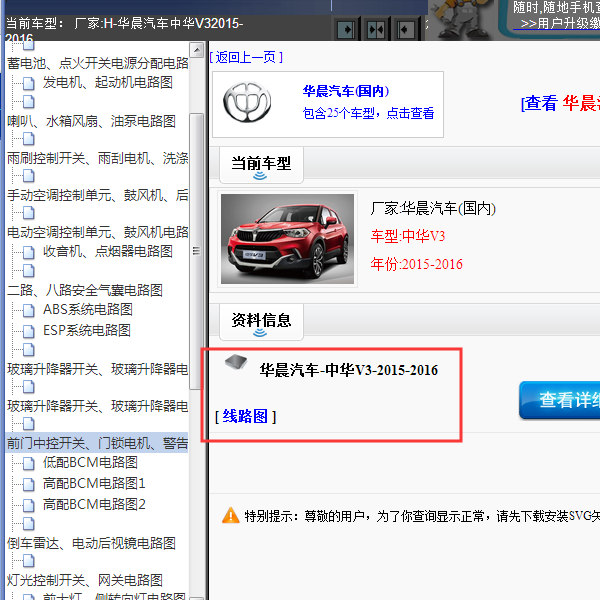Click the left-arrow panel toolbar icon
Viewport: 600px width, 600px height.
(406, 29)
